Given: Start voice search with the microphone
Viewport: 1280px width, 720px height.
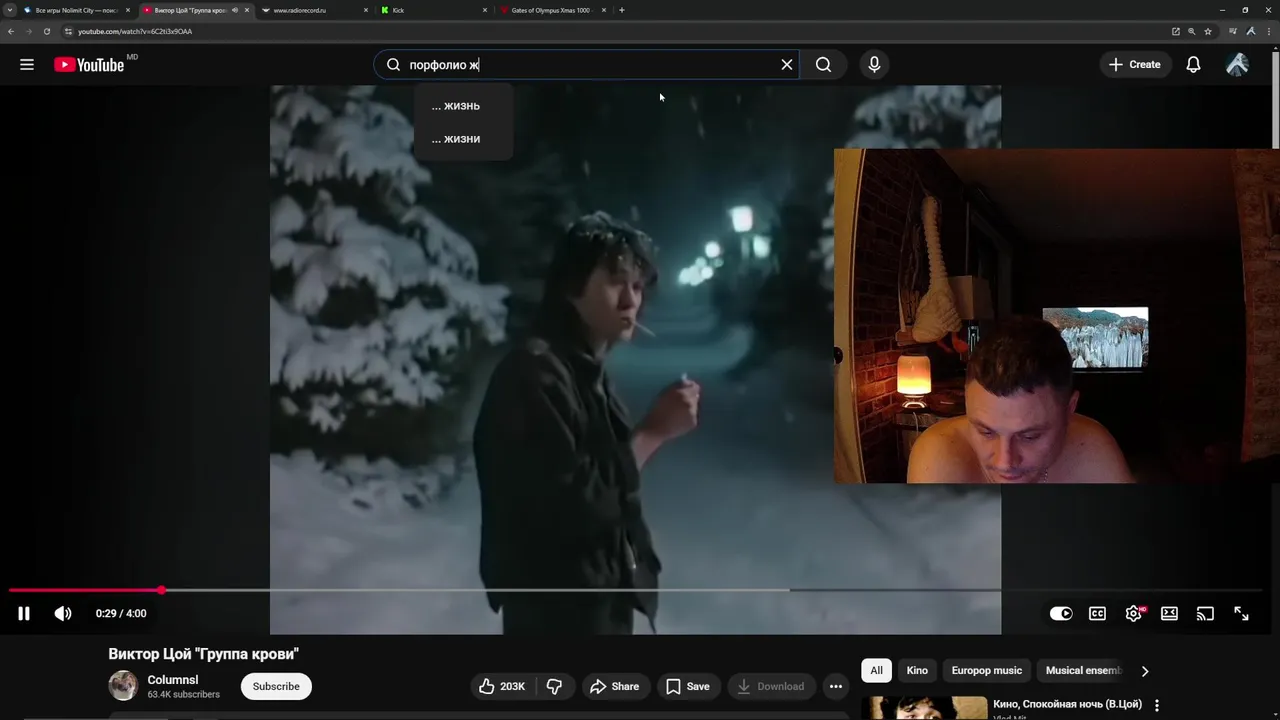Looking at the screenshot, I should click(x=874, y=65).
